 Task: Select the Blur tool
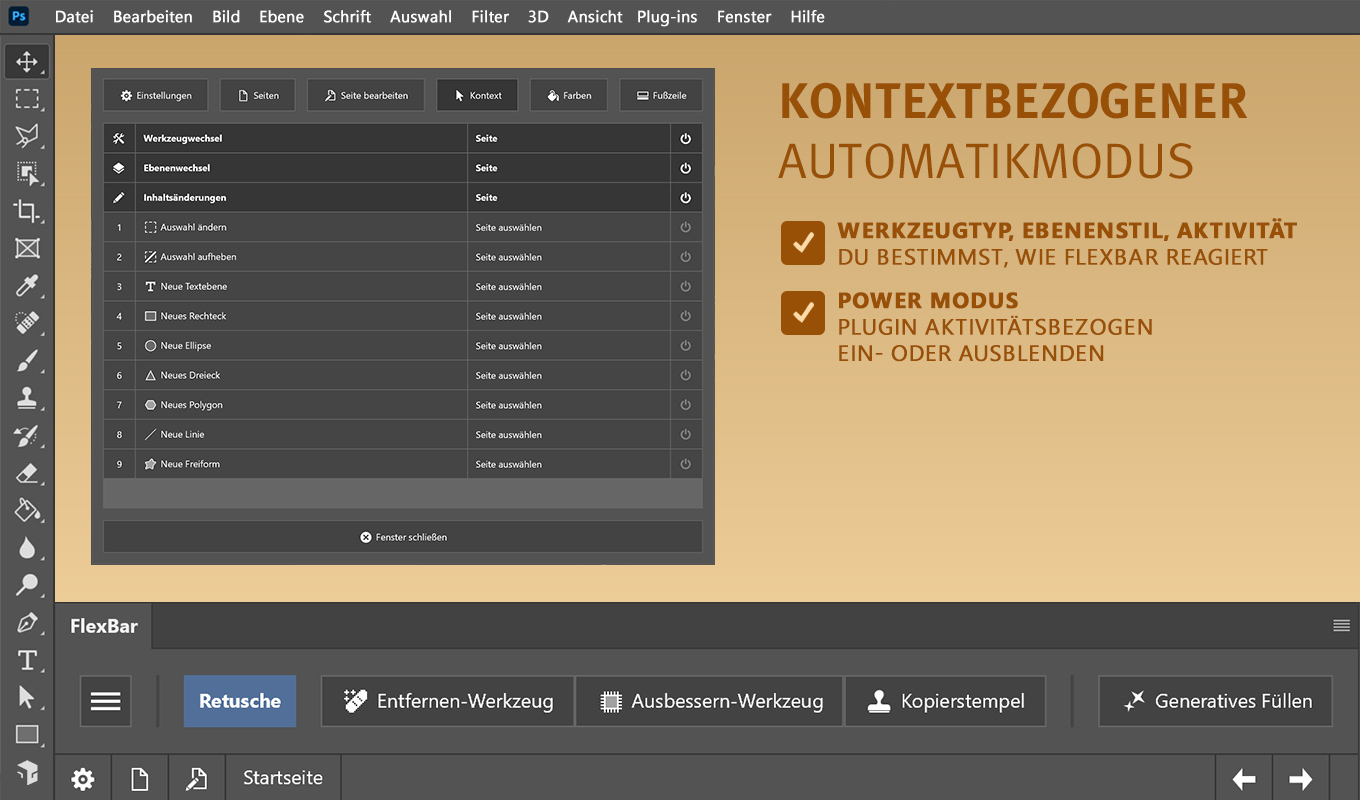[x=27, y=548]
